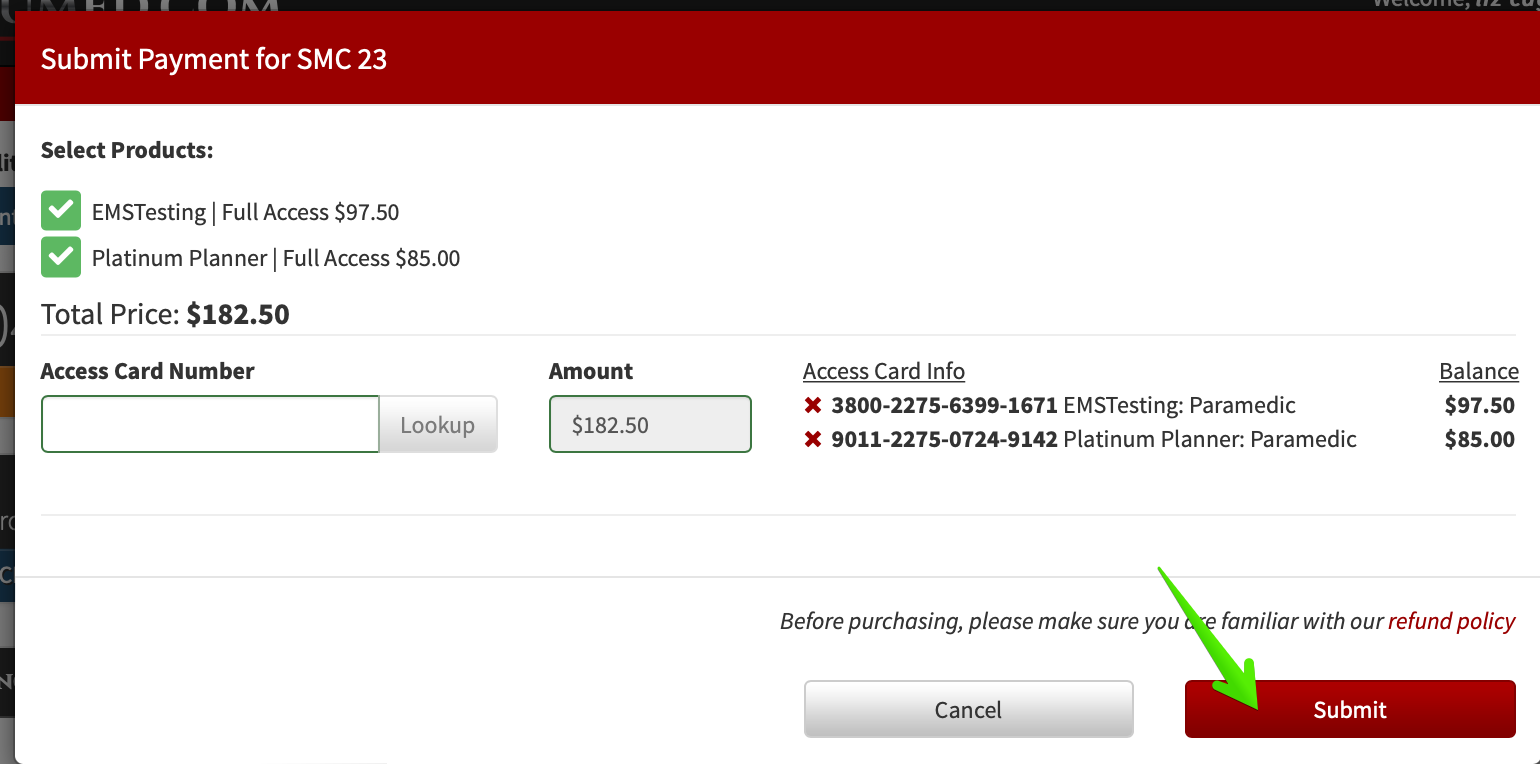Click the green checkmark beside EMSTesting

point(60,211)
